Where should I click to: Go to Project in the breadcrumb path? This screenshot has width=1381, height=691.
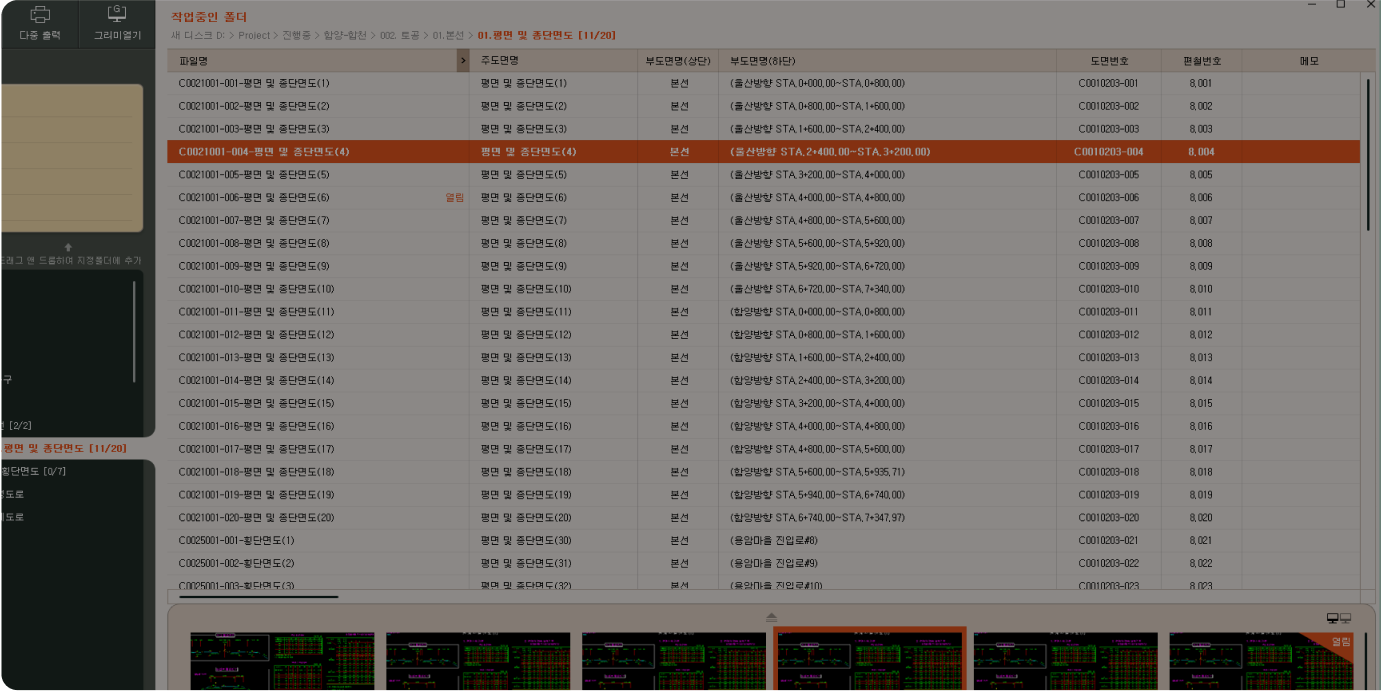pos(254,35)
